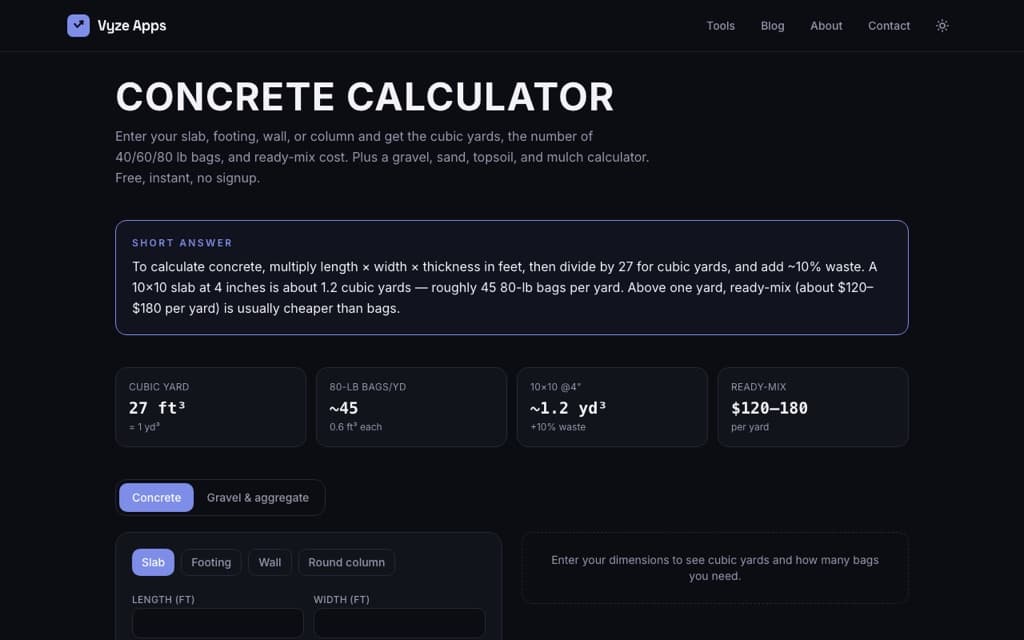Choose the Round column shape
1024x640 pixels.
coord(346,562)
